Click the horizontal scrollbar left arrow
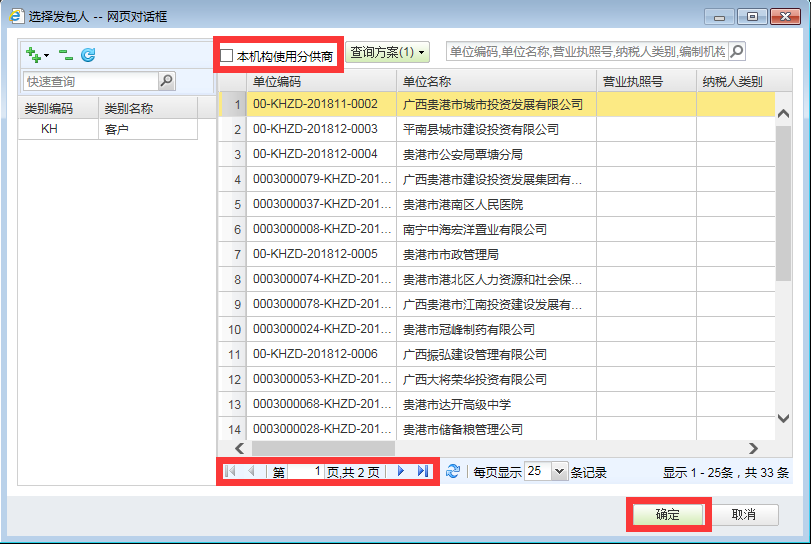 [x=239, y=448]
